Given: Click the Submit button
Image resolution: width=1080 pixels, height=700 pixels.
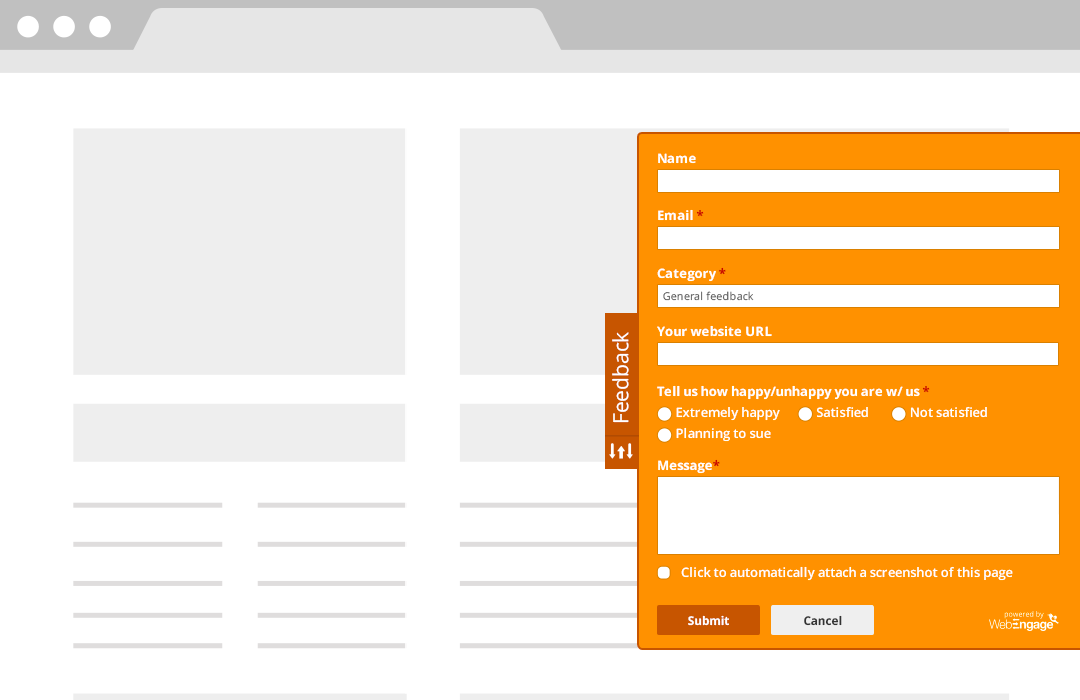Looking at the screenshot, I should [x=708, y=620].
